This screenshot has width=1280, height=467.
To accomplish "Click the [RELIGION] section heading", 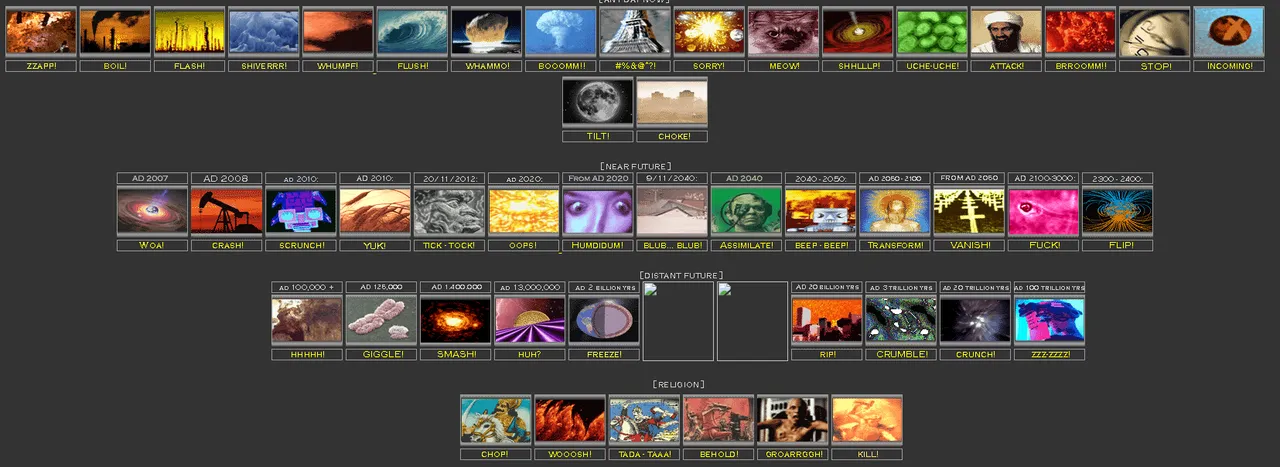I will pyautogui.click(x=680, y=384).
